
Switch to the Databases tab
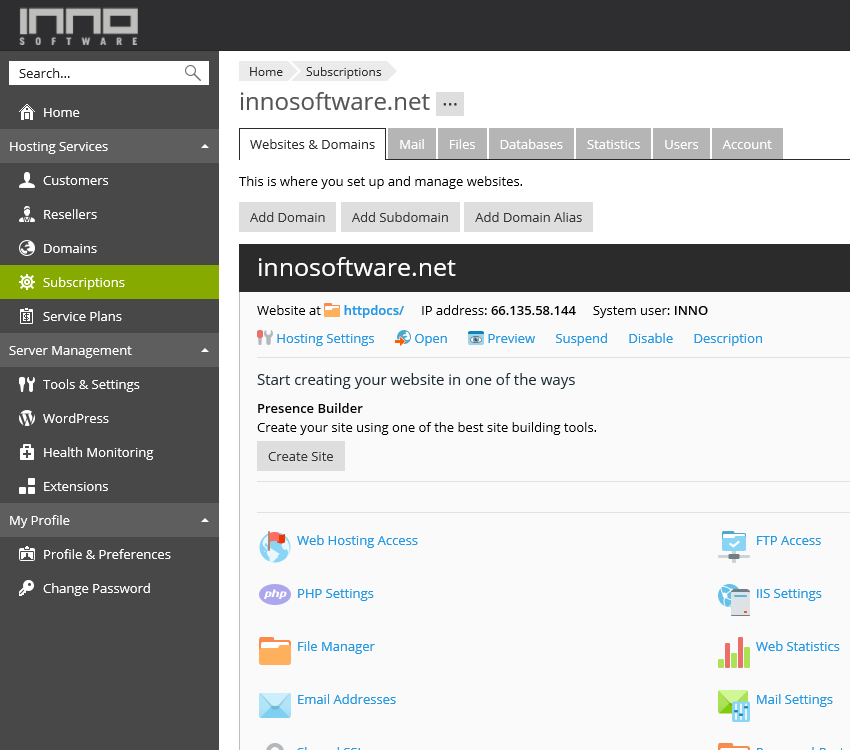[x=531, y=144]
